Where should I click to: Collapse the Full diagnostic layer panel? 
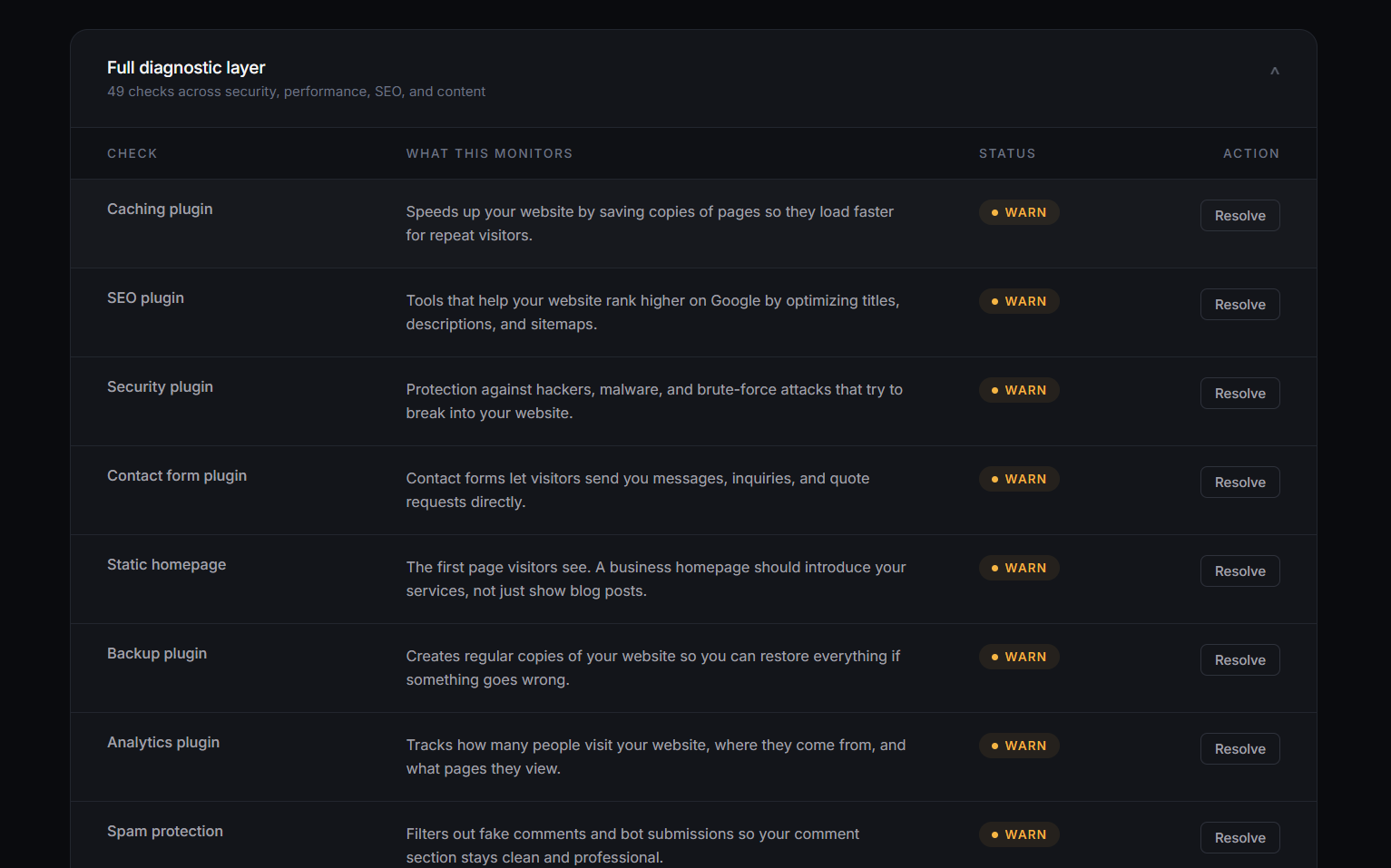point(1274,71)
